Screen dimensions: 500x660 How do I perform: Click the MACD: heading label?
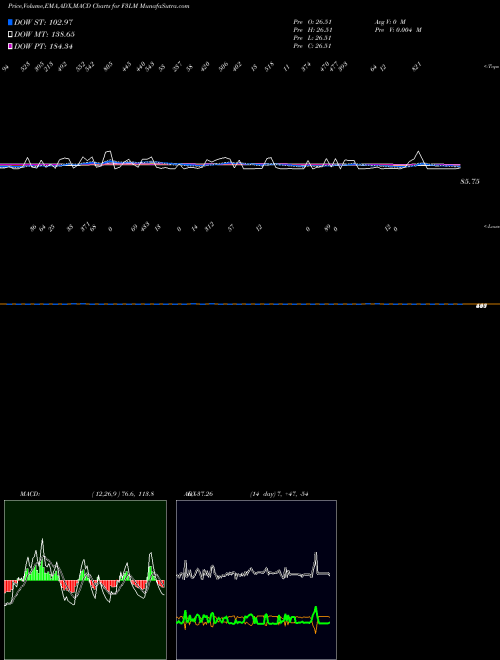30,494
